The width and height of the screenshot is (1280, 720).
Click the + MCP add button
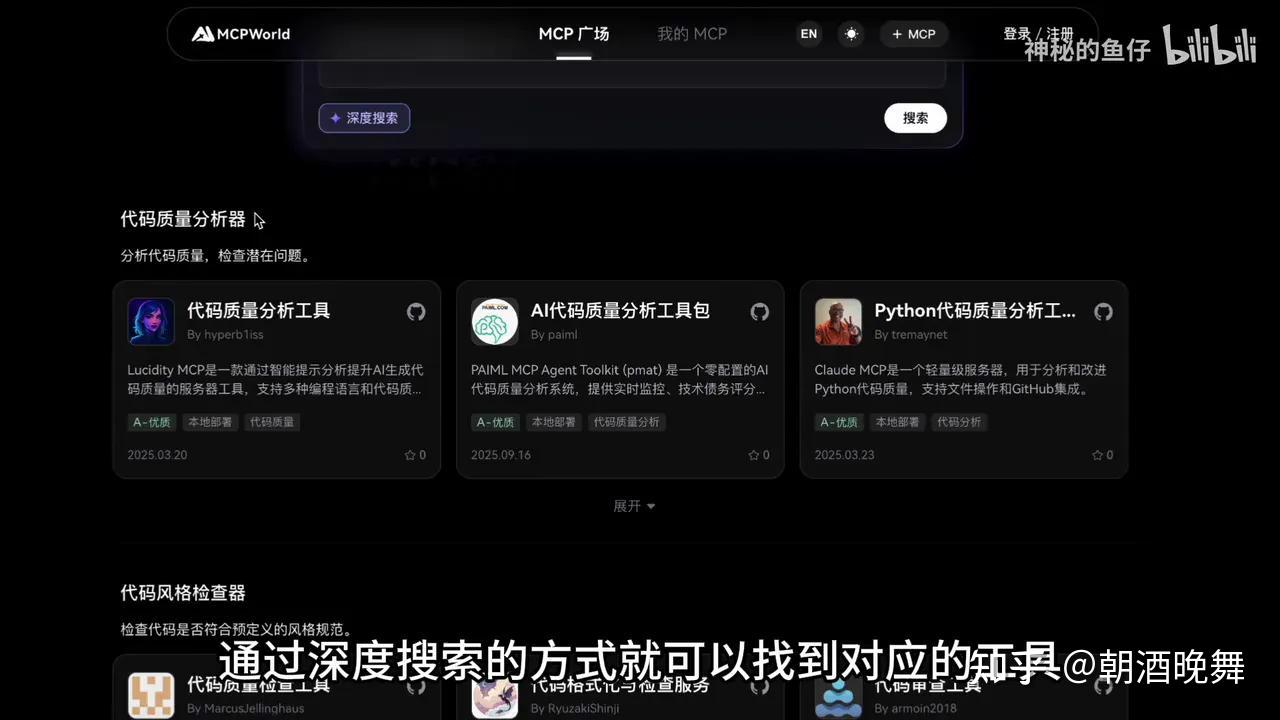tap(914, 34)
